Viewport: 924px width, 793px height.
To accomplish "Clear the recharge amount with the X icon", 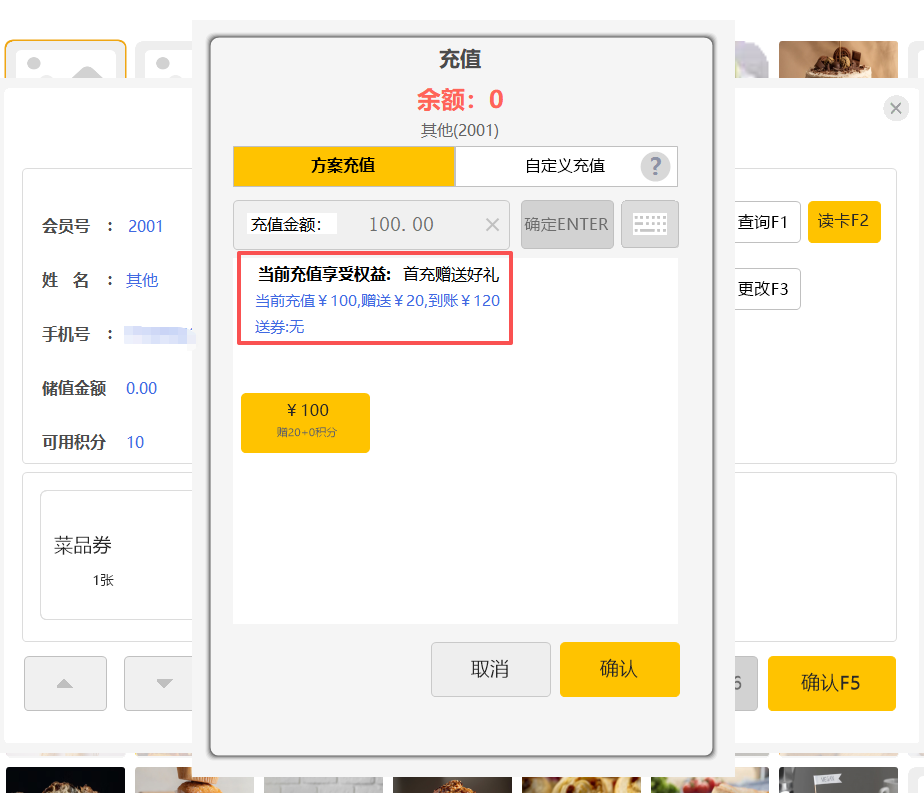I will (x=492, y=225).
